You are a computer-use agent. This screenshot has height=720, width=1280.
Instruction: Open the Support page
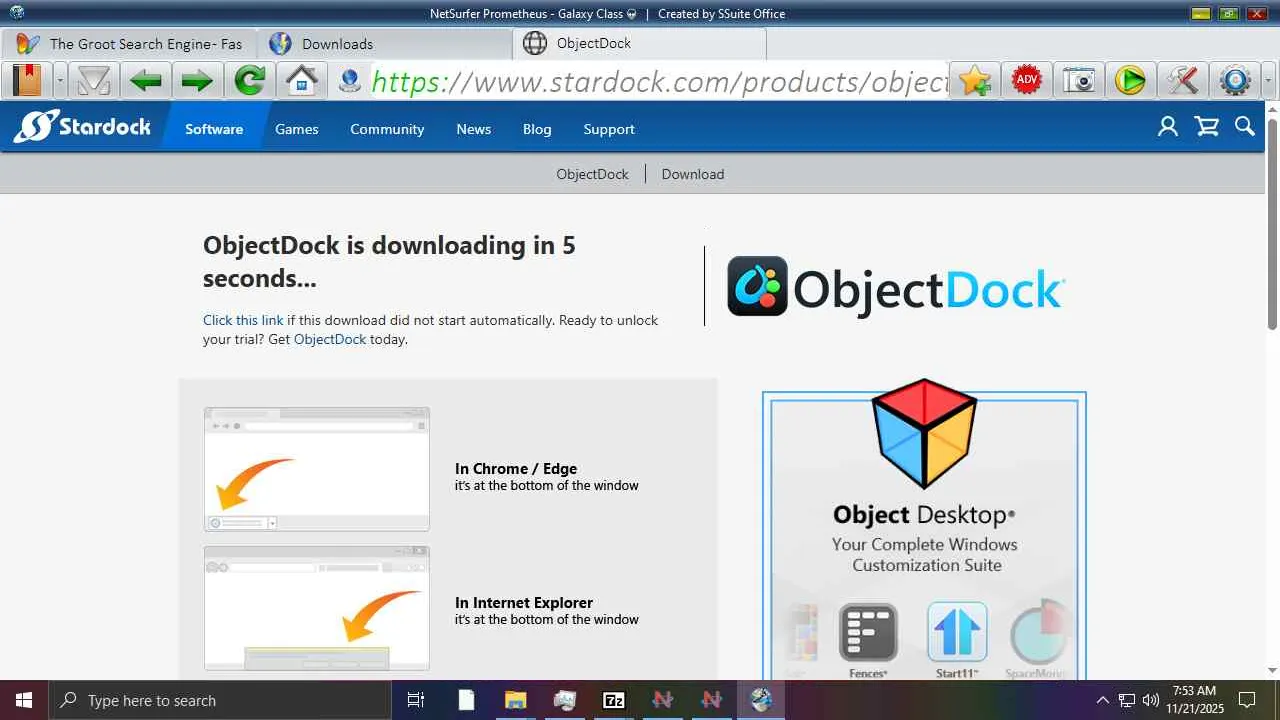[609, 129]
